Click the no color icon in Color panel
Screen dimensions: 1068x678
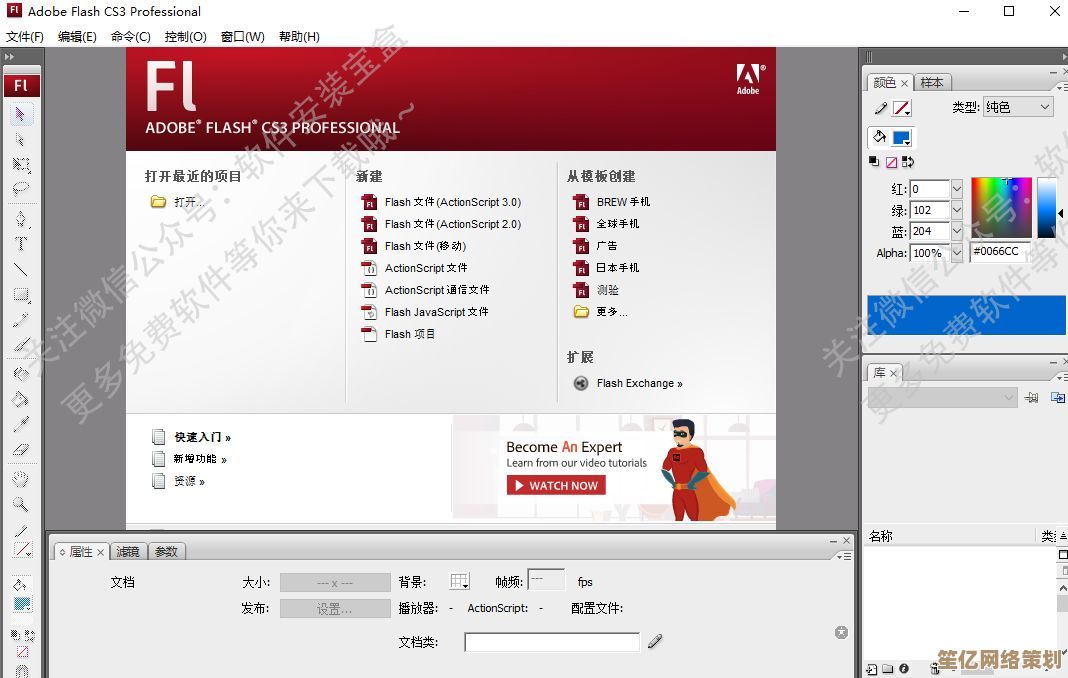pyautogui.click(x=891, y=162)
